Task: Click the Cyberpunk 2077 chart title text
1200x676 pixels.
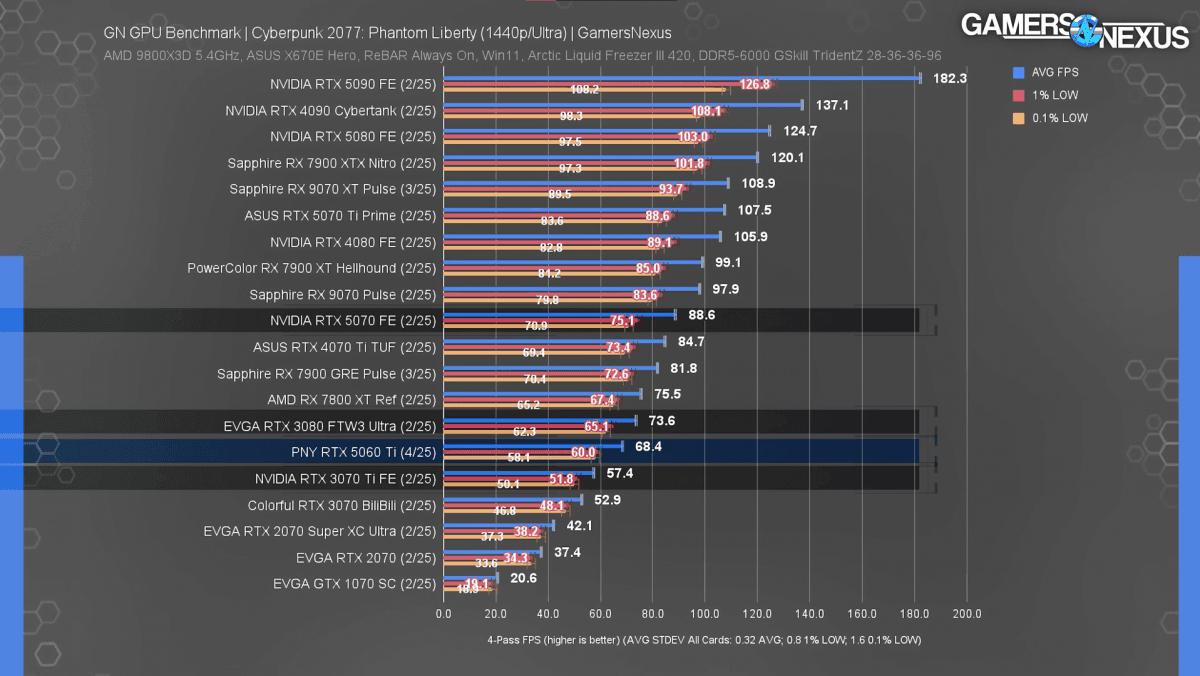Action: coord(389,33)
